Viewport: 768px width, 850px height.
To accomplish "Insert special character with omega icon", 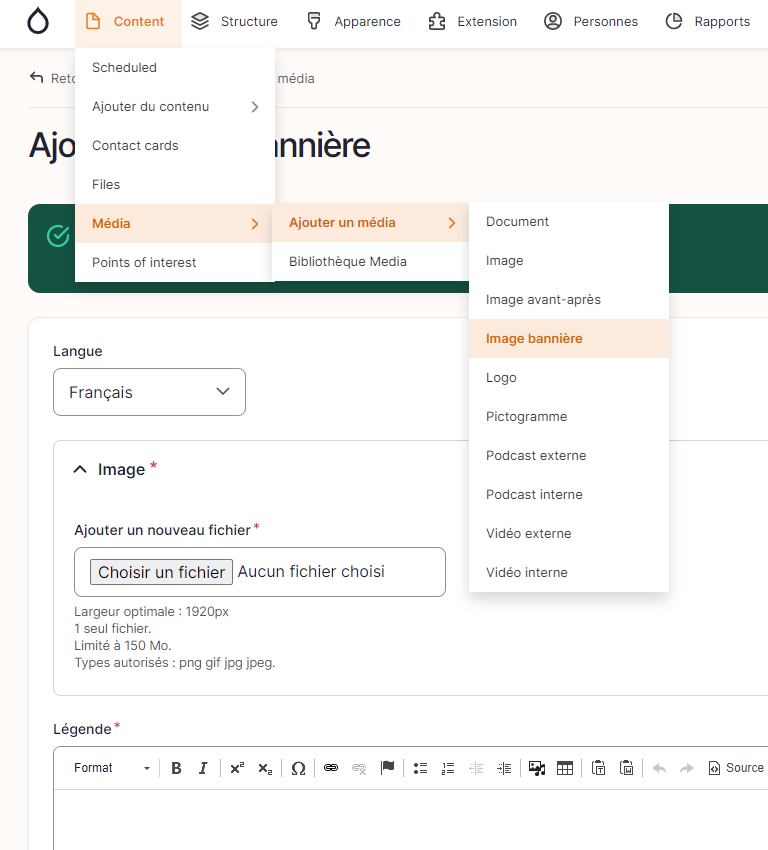I will pyautogui.click(x=298, y=768).
